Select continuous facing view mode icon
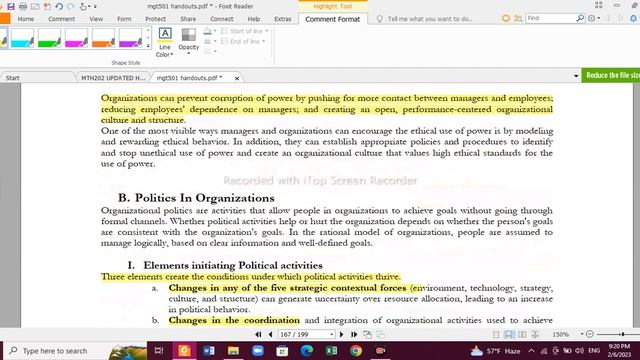Image resolution: width=640 pixels, height=360 pixels. 535,334
